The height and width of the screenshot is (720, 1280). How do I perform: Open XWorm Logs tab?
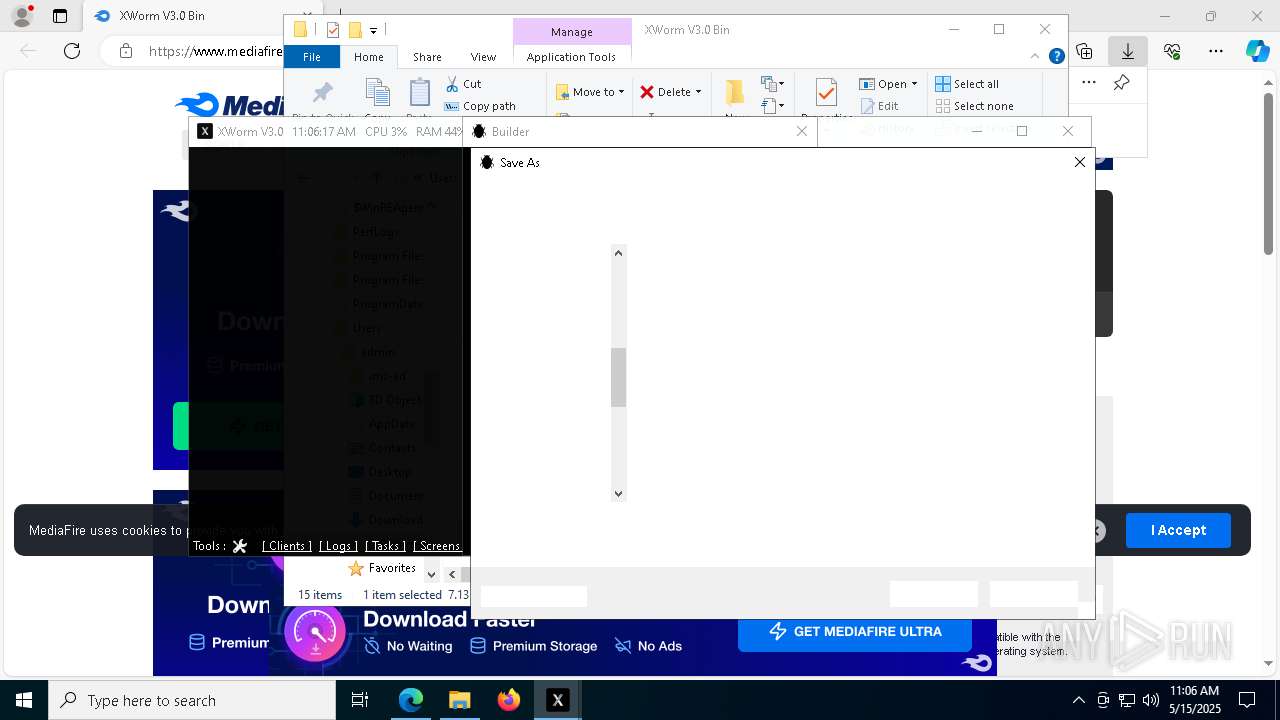pos(338,546)
